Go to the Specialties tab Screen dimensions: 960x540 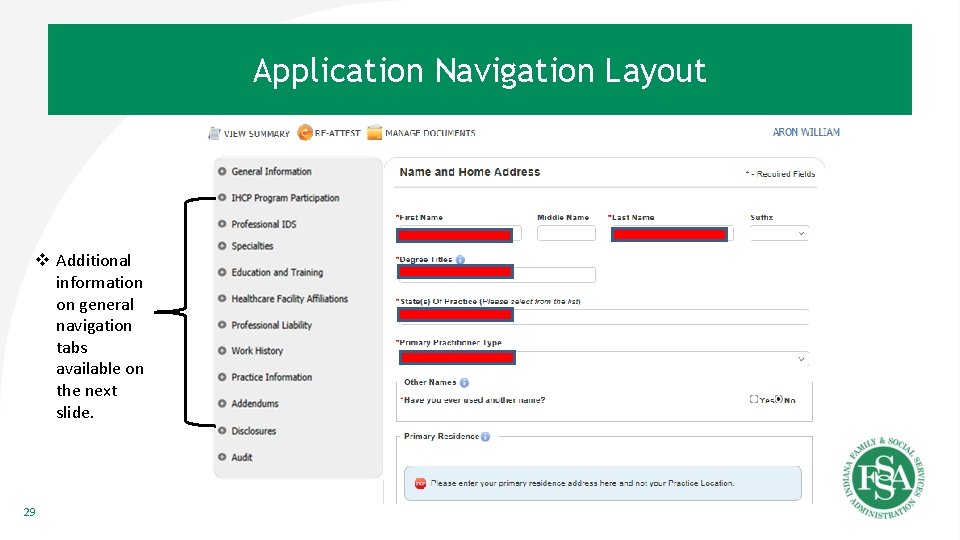(x=252, y=246)
